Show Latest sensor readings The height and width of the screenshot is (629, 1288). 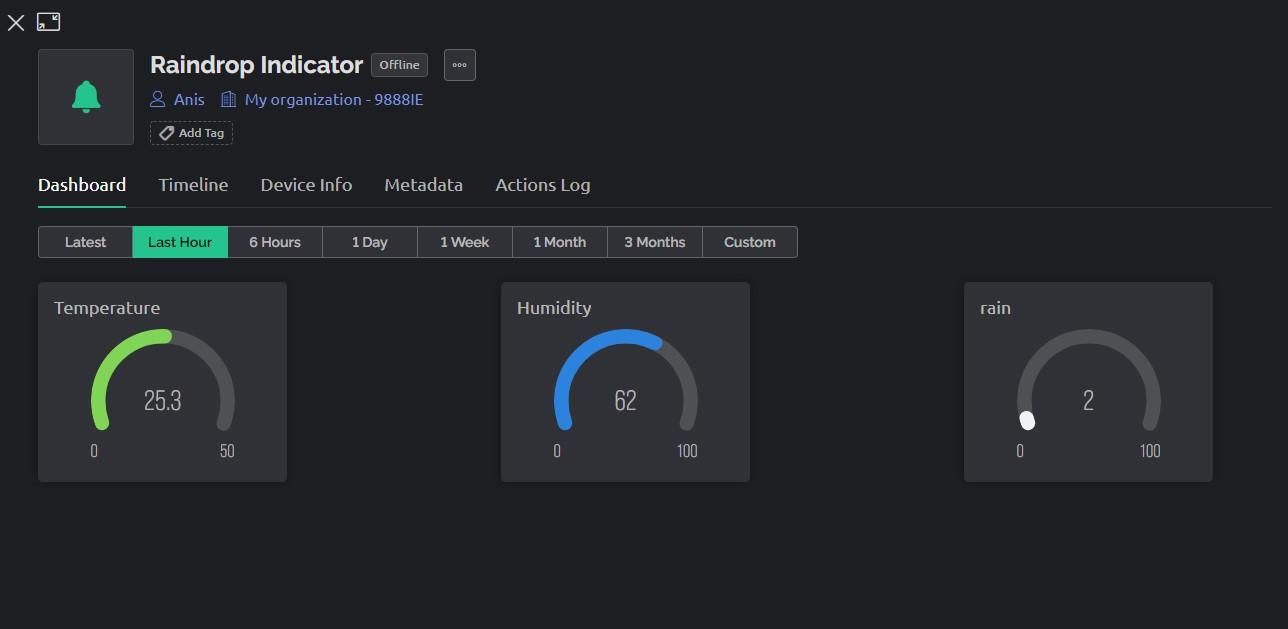coord(85,241)
